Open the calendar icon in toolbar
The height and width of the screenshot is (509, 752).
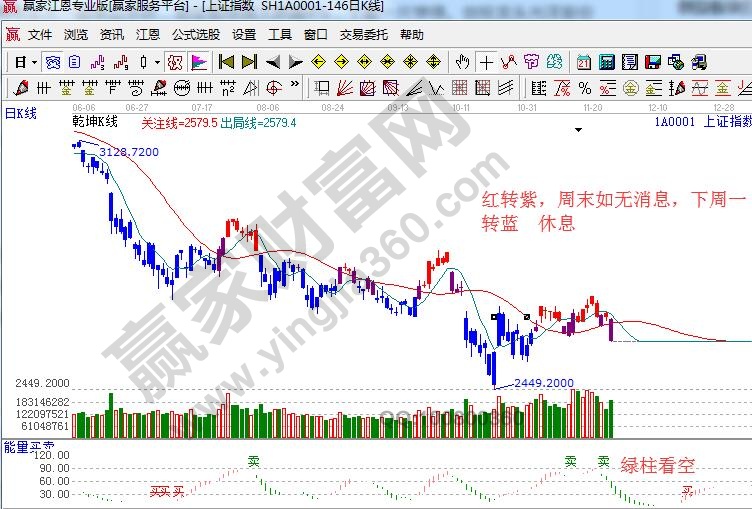tap(584, 62)
